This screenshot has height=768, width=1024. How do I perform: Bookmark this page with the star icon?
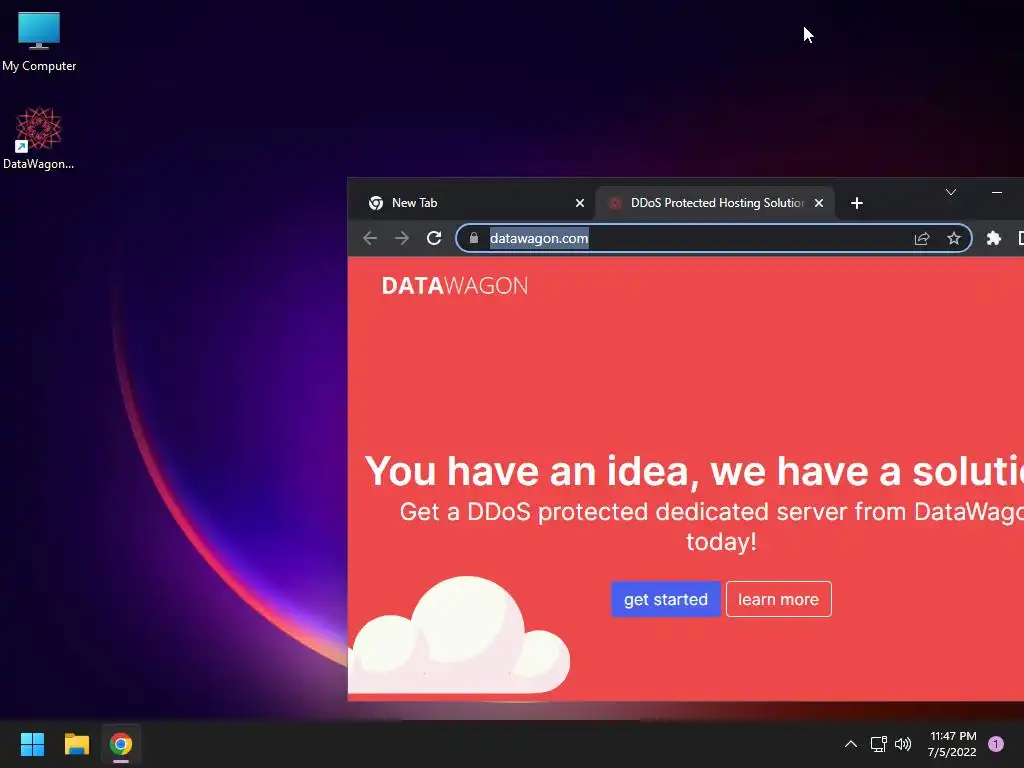[x=953, y=238]
